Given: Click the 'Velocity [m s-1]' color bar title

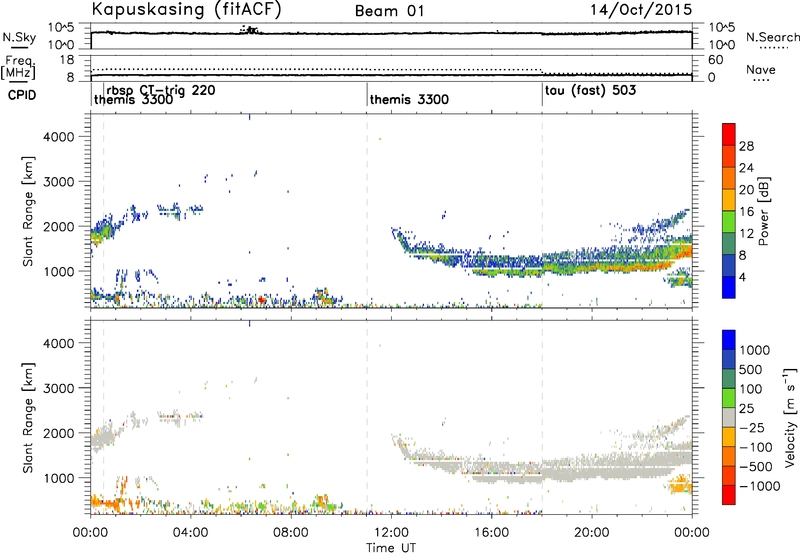Looking at the screenshot, I should (x=790, y=417).
